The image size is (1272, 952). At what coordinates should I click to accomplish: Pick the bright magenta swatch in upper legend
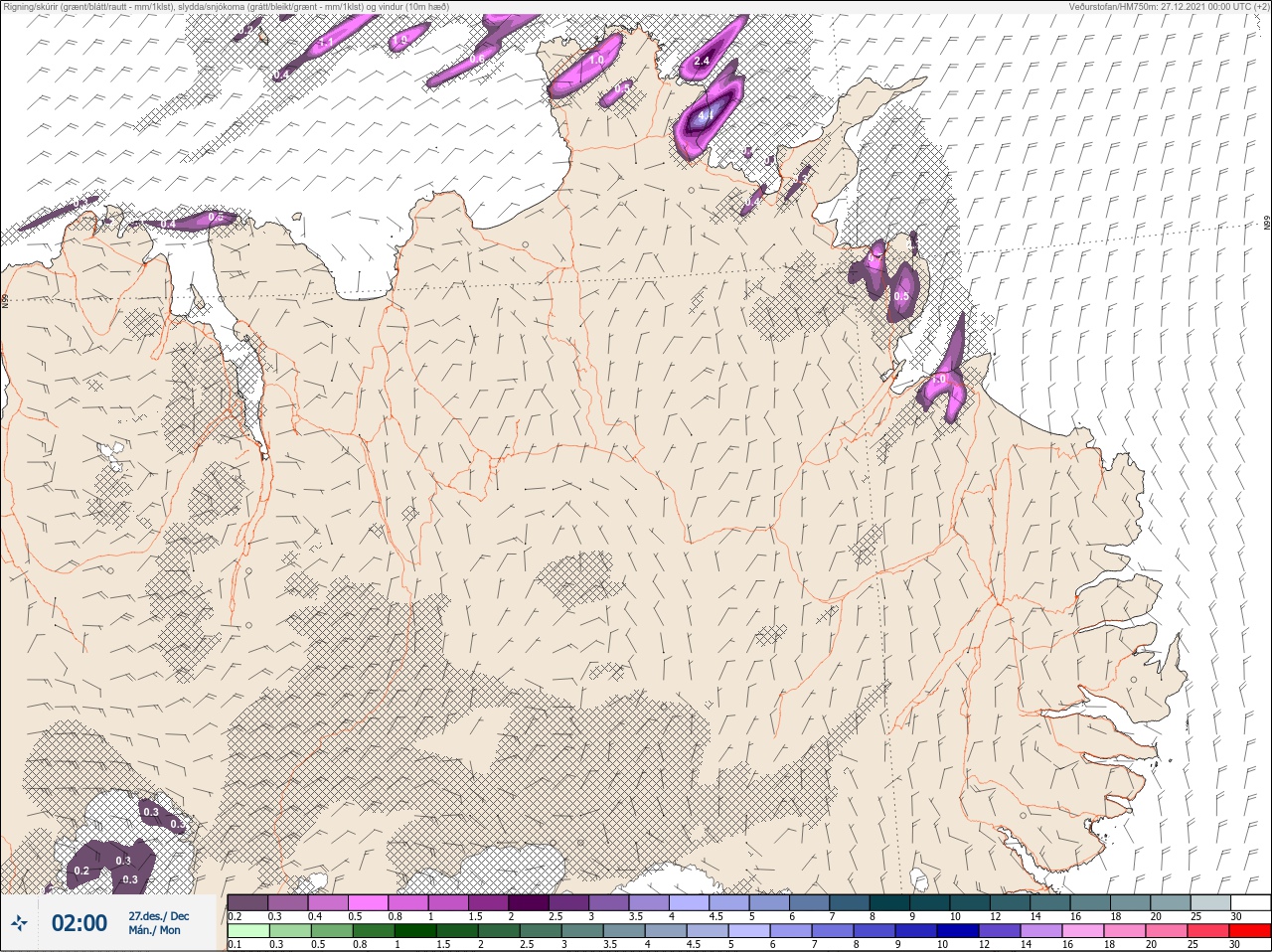click(369, 902)
